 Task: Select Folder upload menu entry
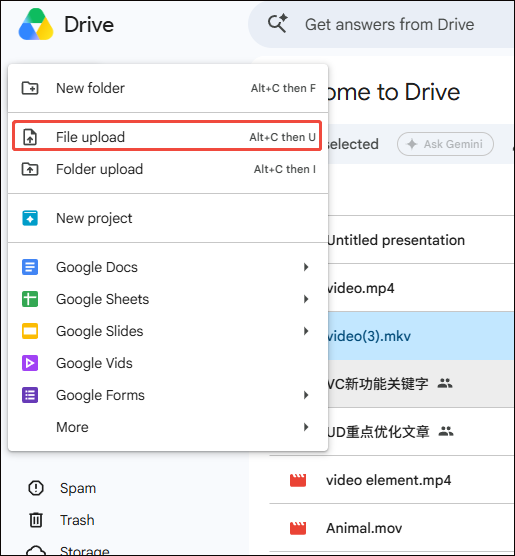(x=168, y=169)
